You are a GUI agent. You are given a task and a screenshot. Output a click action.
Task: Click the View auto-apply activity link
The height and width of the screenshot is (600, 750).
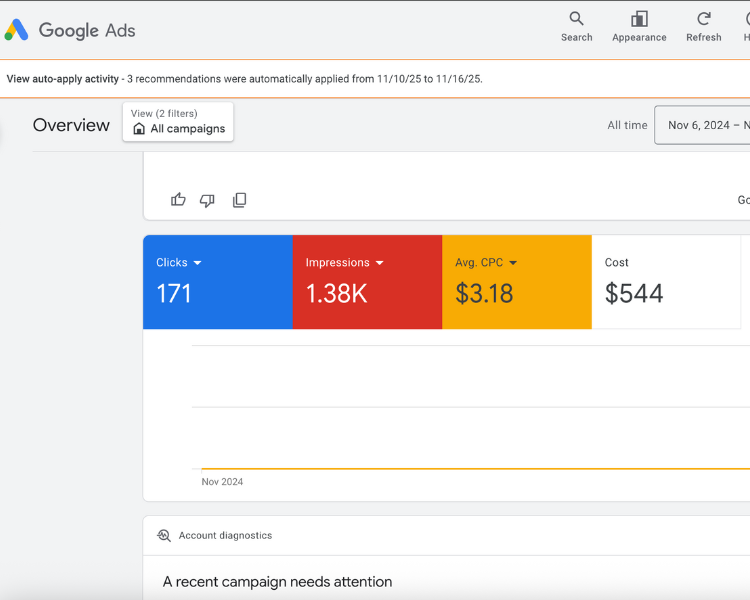(63, 79)
